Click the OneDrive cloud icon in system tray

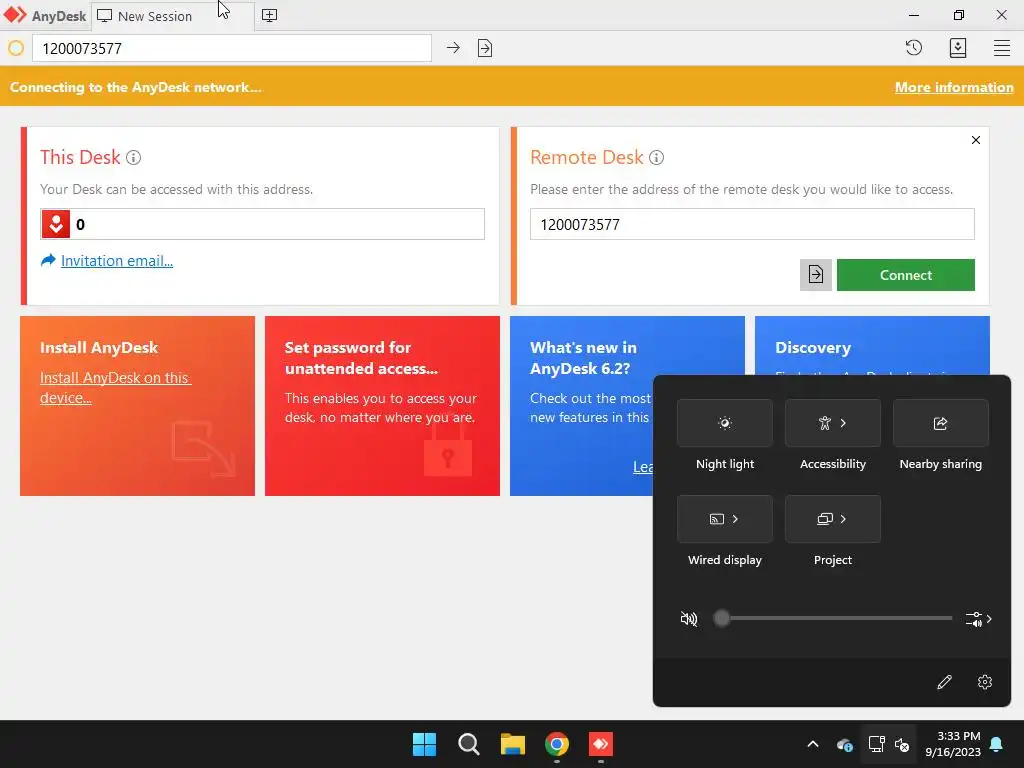pyautogui.click(x=844, y=744)
